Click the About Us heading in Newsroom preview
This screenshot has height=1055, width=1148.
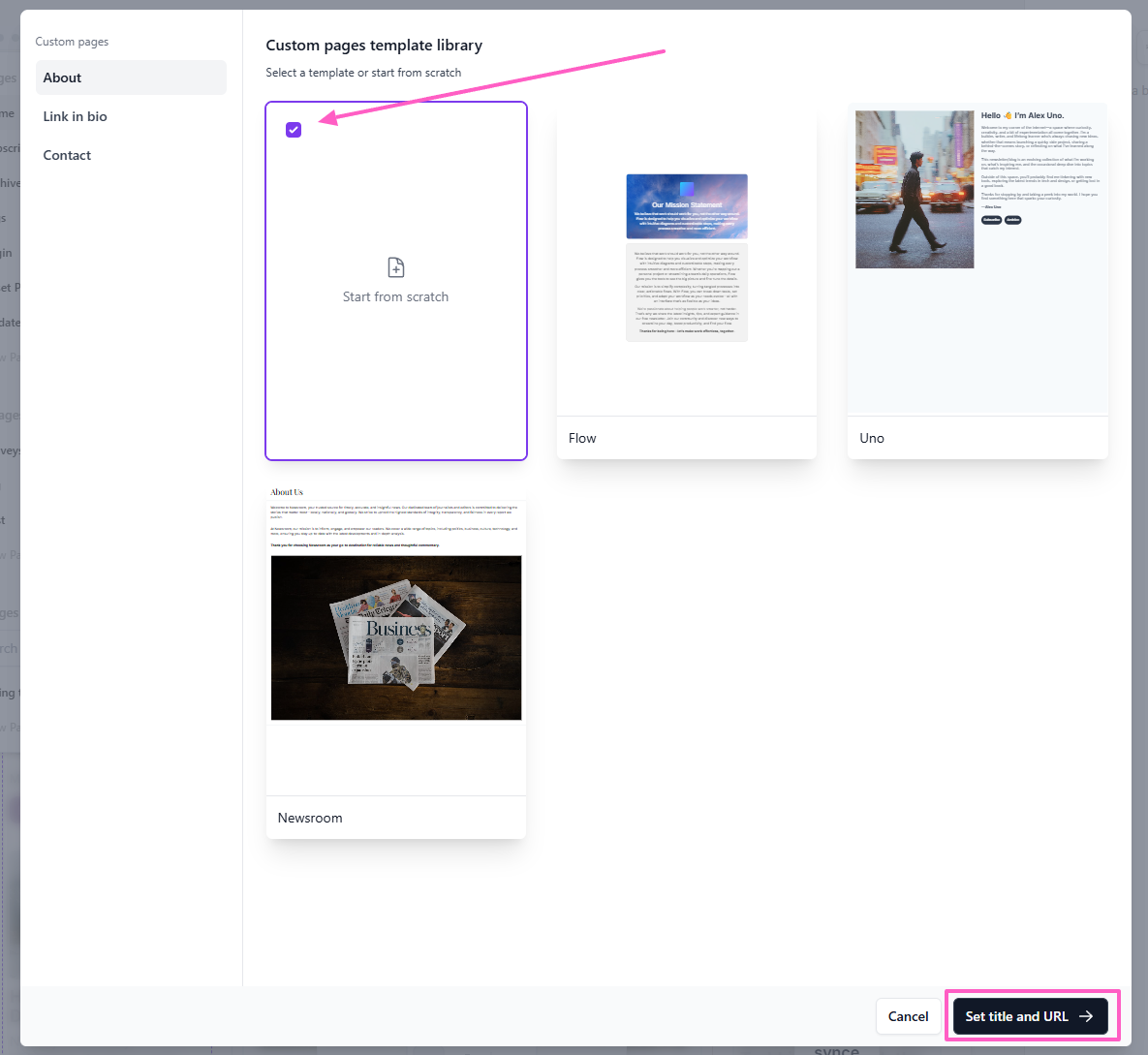coord(287,492)
